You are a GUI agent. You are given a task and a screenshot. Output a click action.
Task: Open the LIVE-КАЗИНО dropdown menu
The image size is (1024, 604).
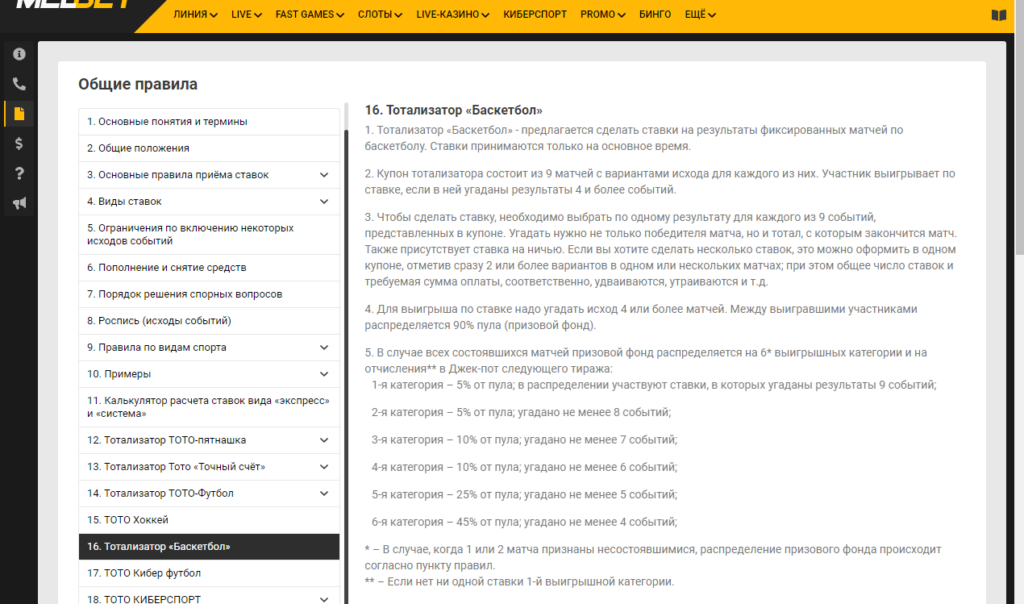[x=453, y=14]
